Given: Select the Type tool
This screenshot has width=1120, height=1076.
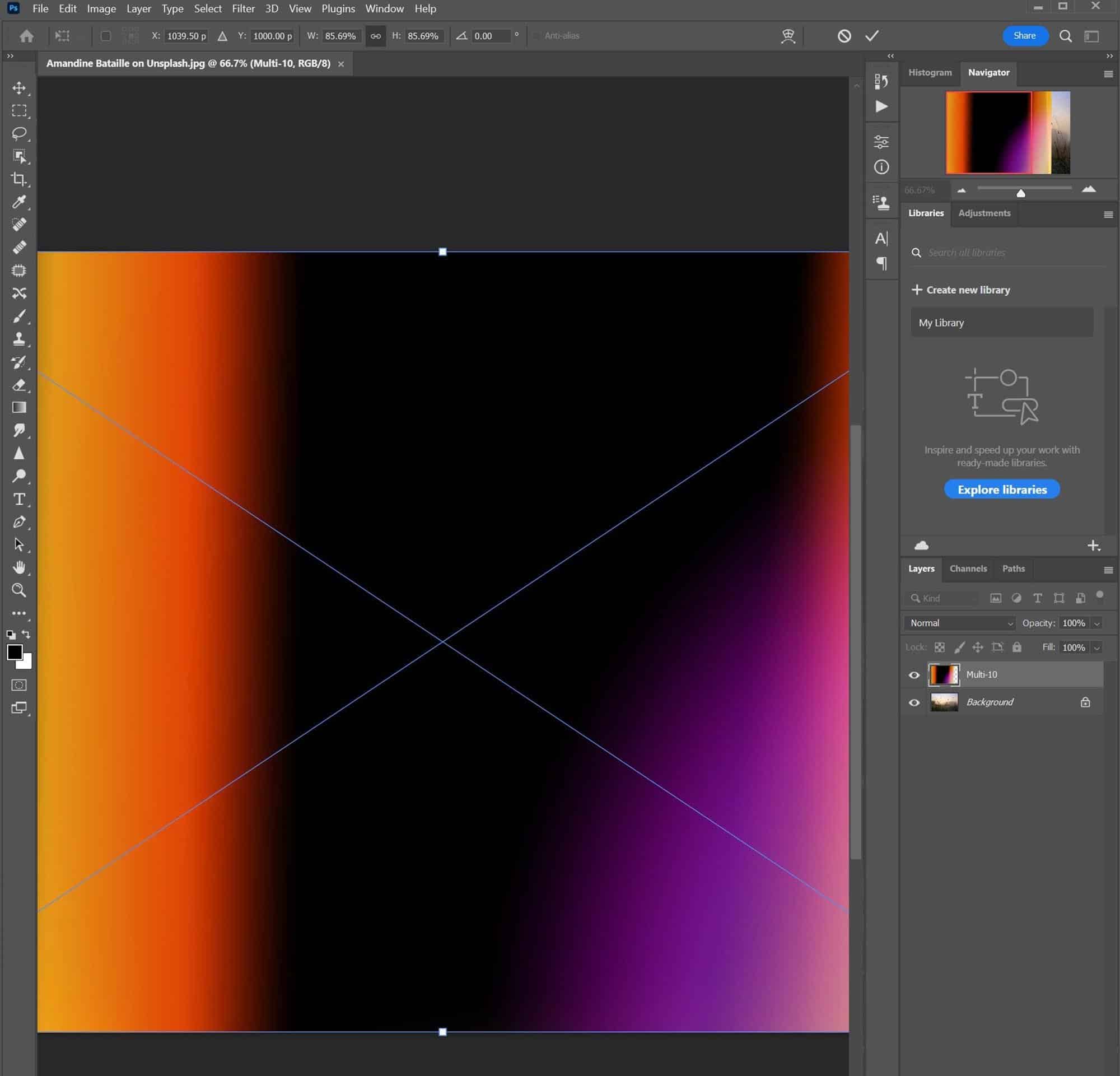Looking at the screenshot, I should (x=20, y=499).
